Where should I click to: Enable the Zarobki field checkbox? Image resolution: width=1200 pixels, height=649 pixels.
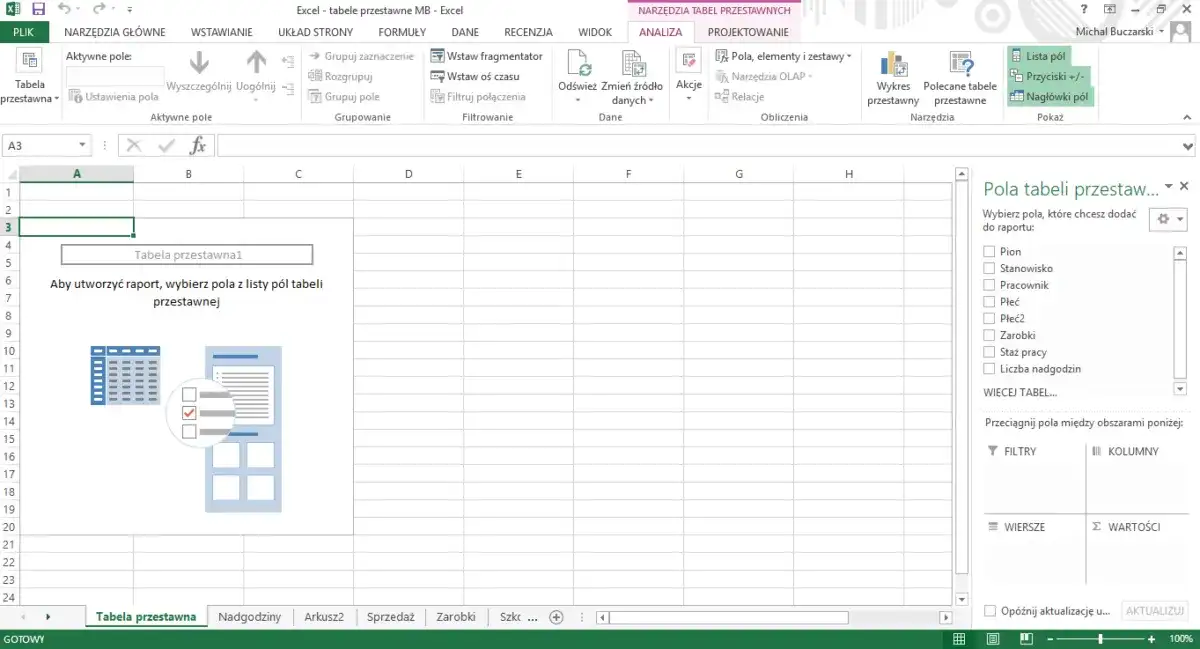pyautogui.click(x=989, y=335)
